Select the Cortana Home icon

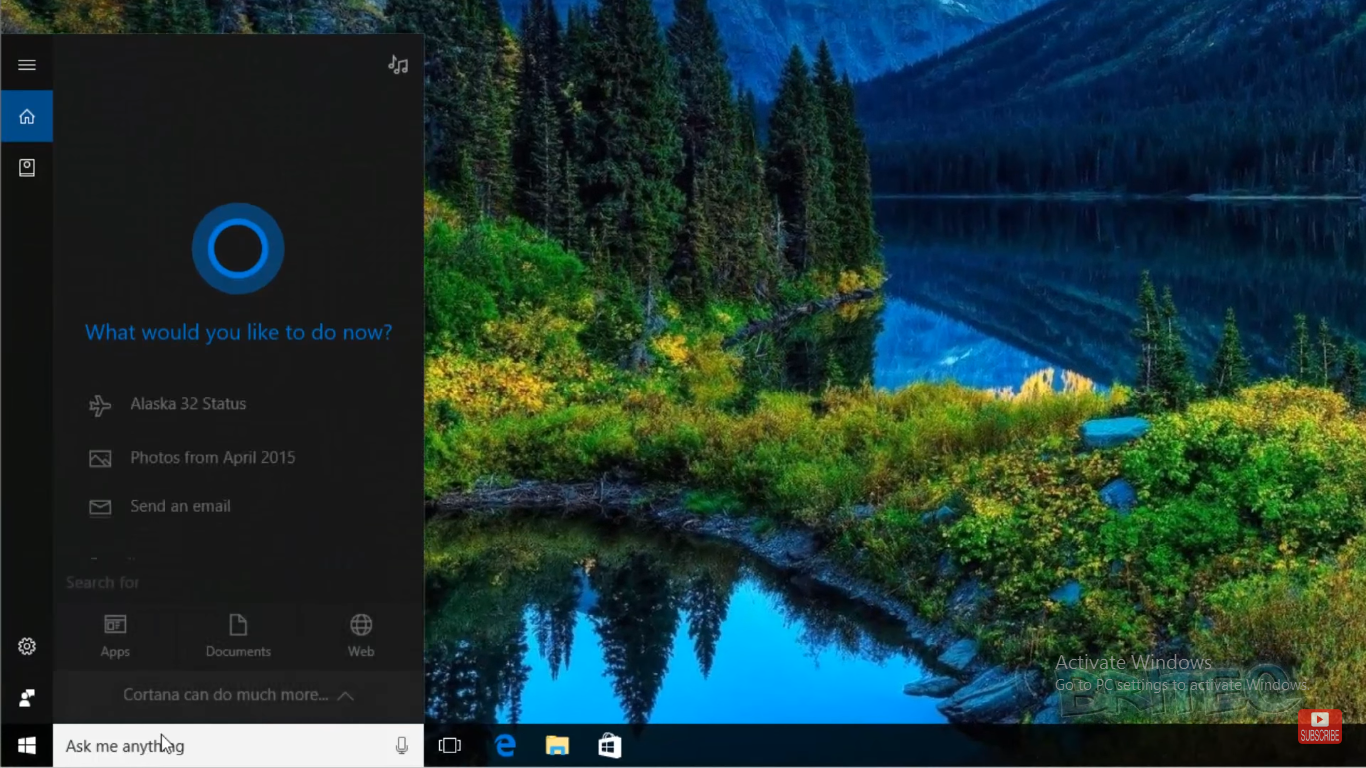27,117
